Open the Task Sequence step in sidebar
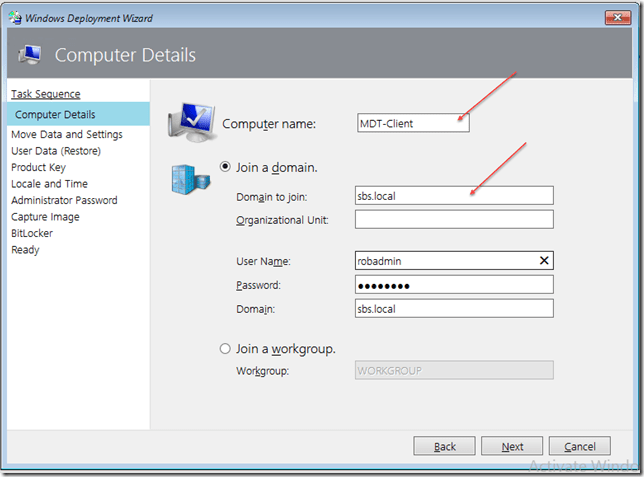This screenshot has height=477, width=644. click(45, 94)
